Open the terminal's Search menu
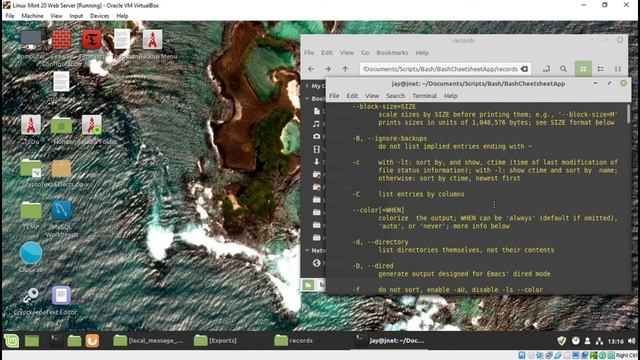640x360 pixels. (x=396, y=96)
